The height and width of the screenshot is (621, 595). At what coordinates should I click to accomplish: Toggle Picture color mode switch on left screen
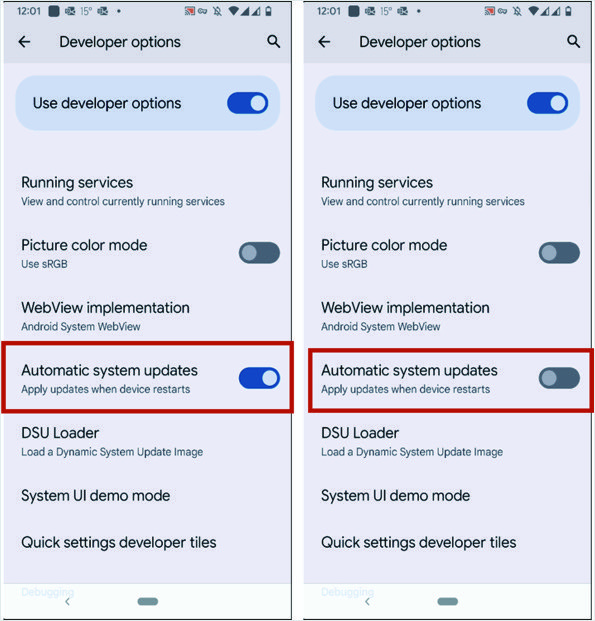coord(259,253)
